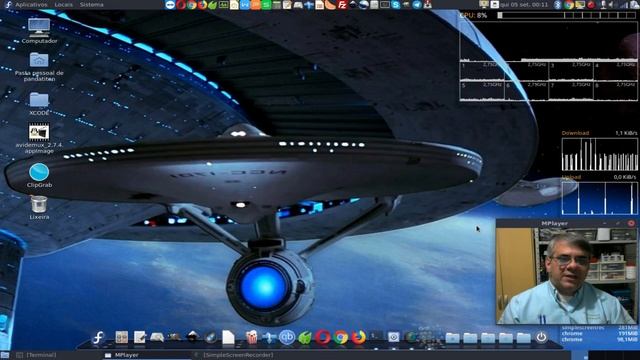Open the blank document icon in dock
The width and height of the screenshot is (640, 360).
(228, 337)
